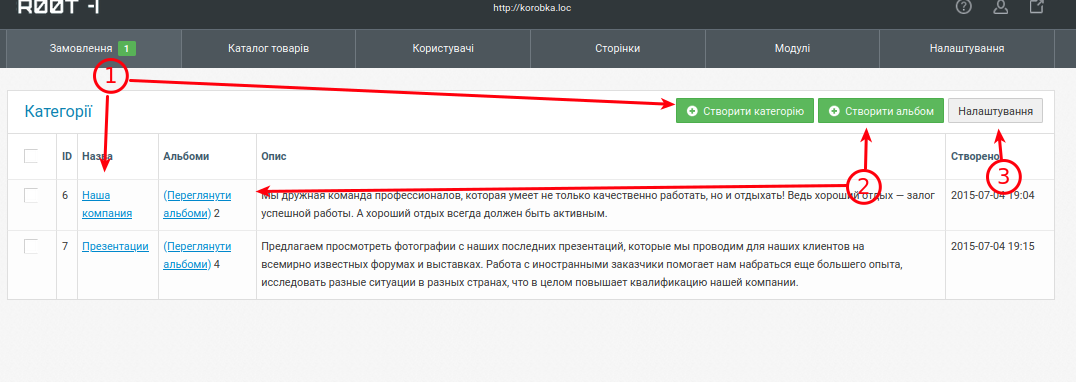The width and height of the screenshot is (1076, 382).
Task: Open the Модулі menu tab
Action: 792,49
